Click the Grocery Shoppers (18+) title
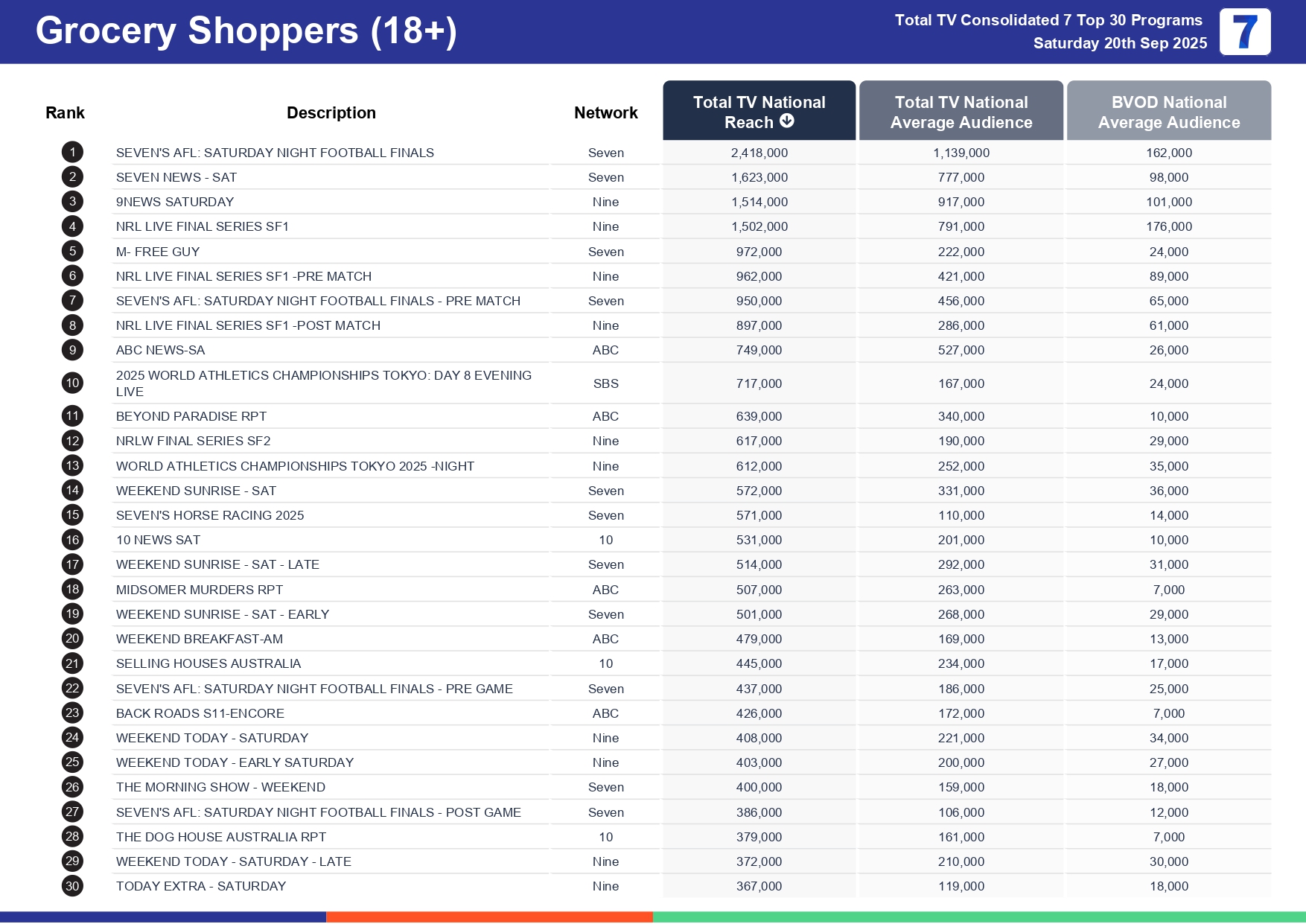The image size is (1306, 924). point(246,31)
